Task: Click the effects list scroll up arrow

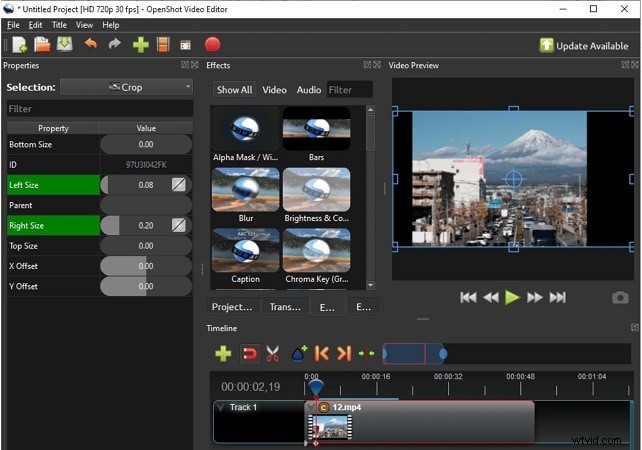Action: 370,110
